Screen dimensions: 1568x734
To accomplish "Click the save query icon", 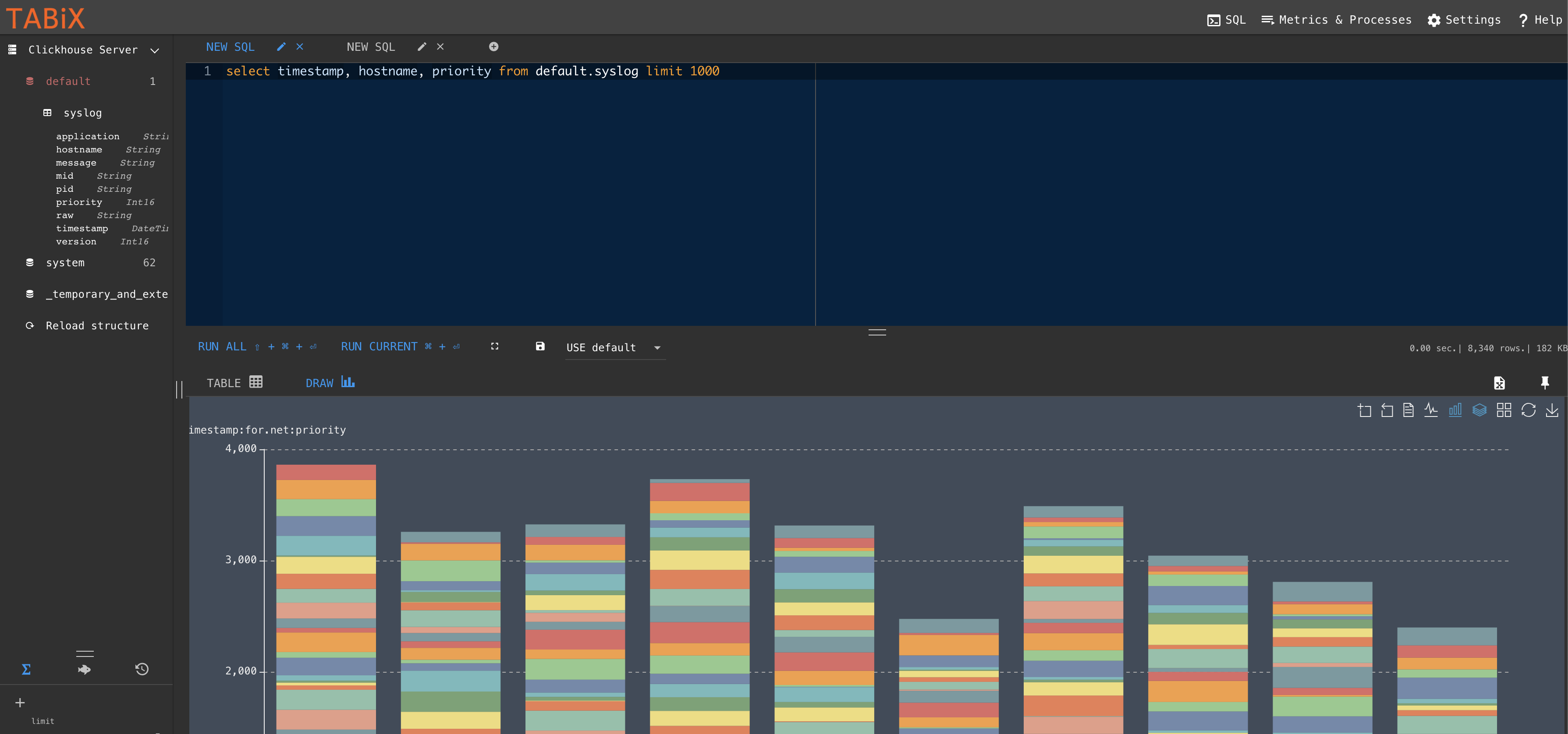I will 540,346.
